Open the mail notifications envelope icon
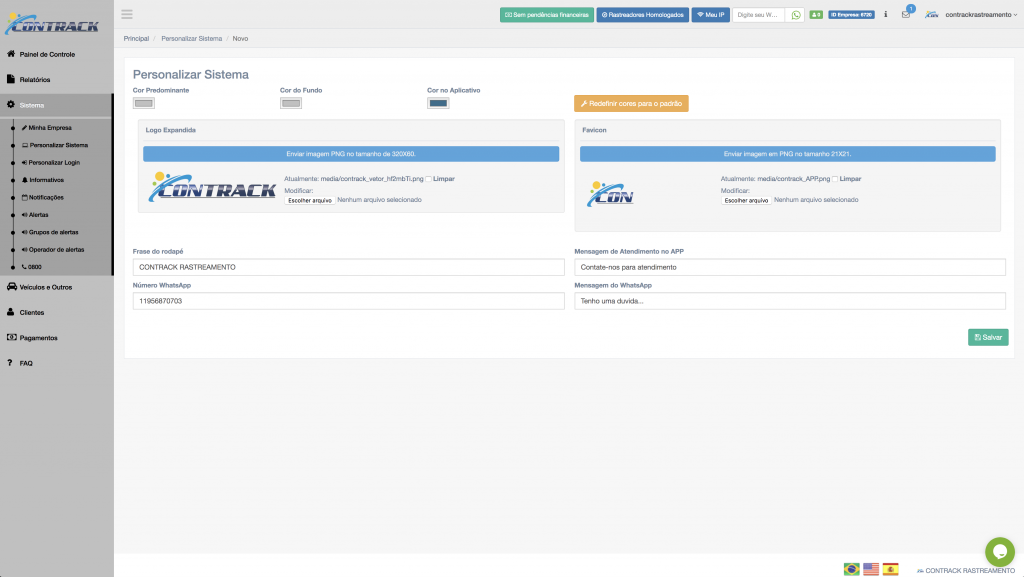Viewport: 1024px width, 577px height. click(x=906, y=15)
